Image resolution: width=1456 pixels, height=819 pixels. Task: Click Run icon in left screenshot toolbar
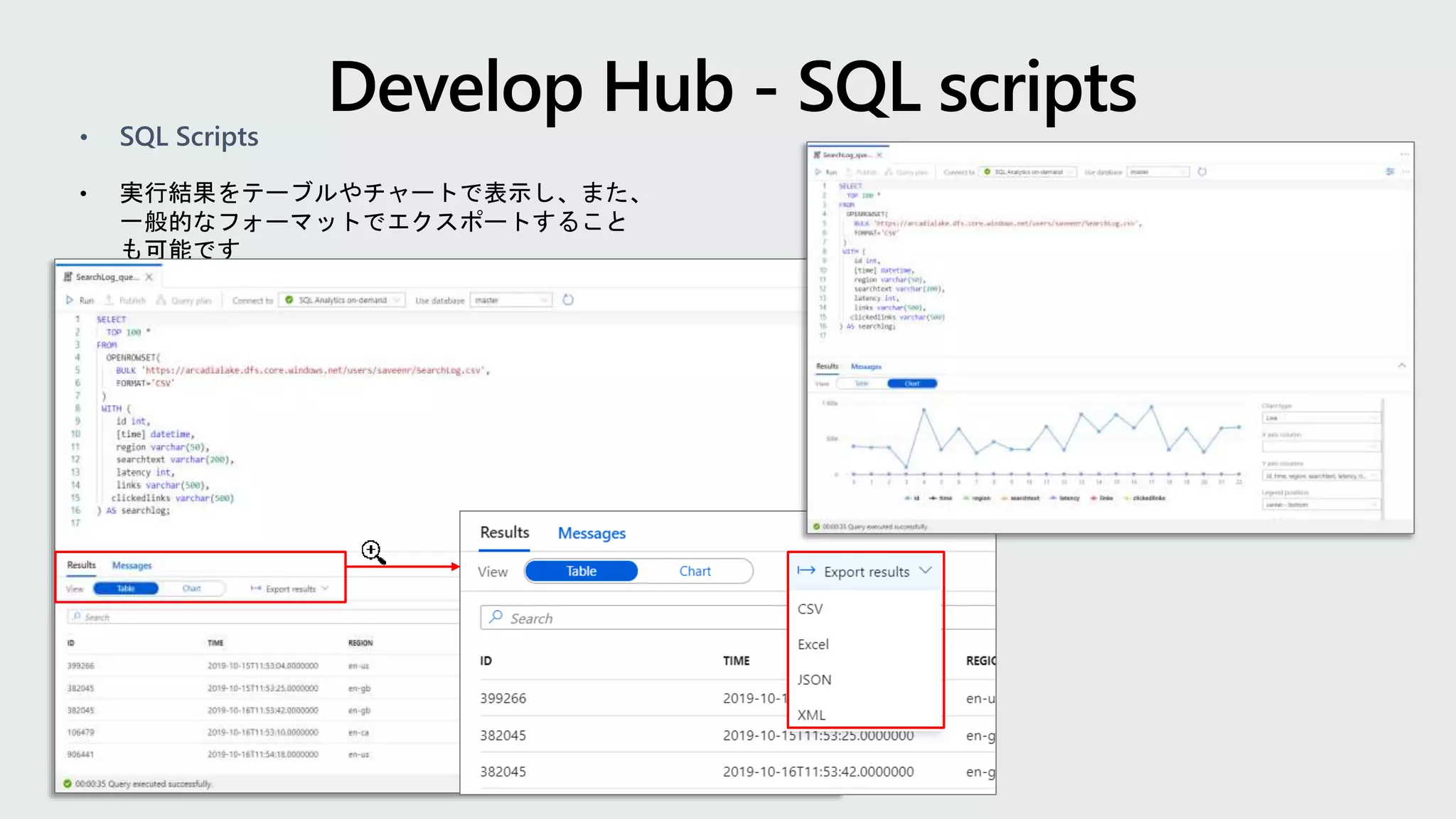coord(70,300)
